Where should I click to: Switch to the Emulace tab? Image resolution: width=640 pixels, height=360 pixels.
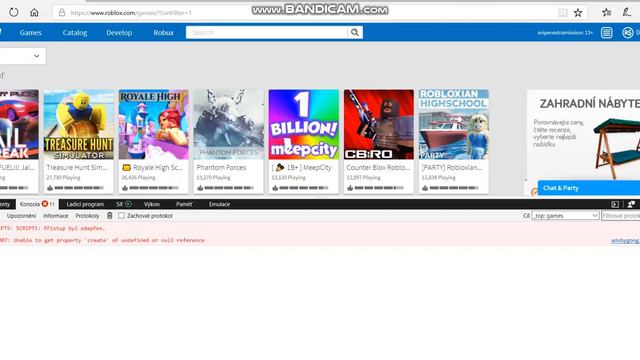tap(219, 204)
